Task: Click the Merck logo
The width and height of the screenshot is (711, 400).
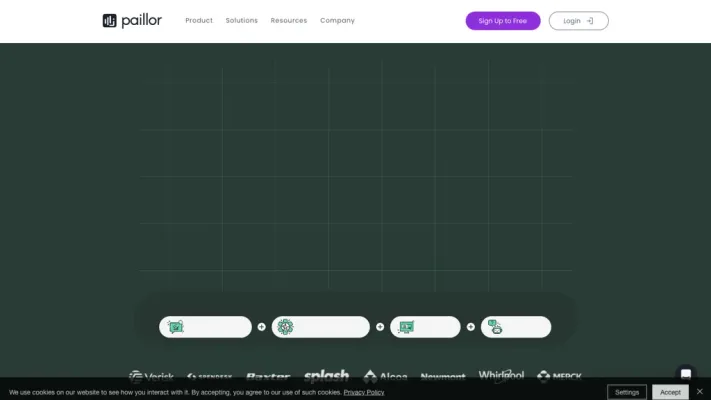Action: (559, 377)
